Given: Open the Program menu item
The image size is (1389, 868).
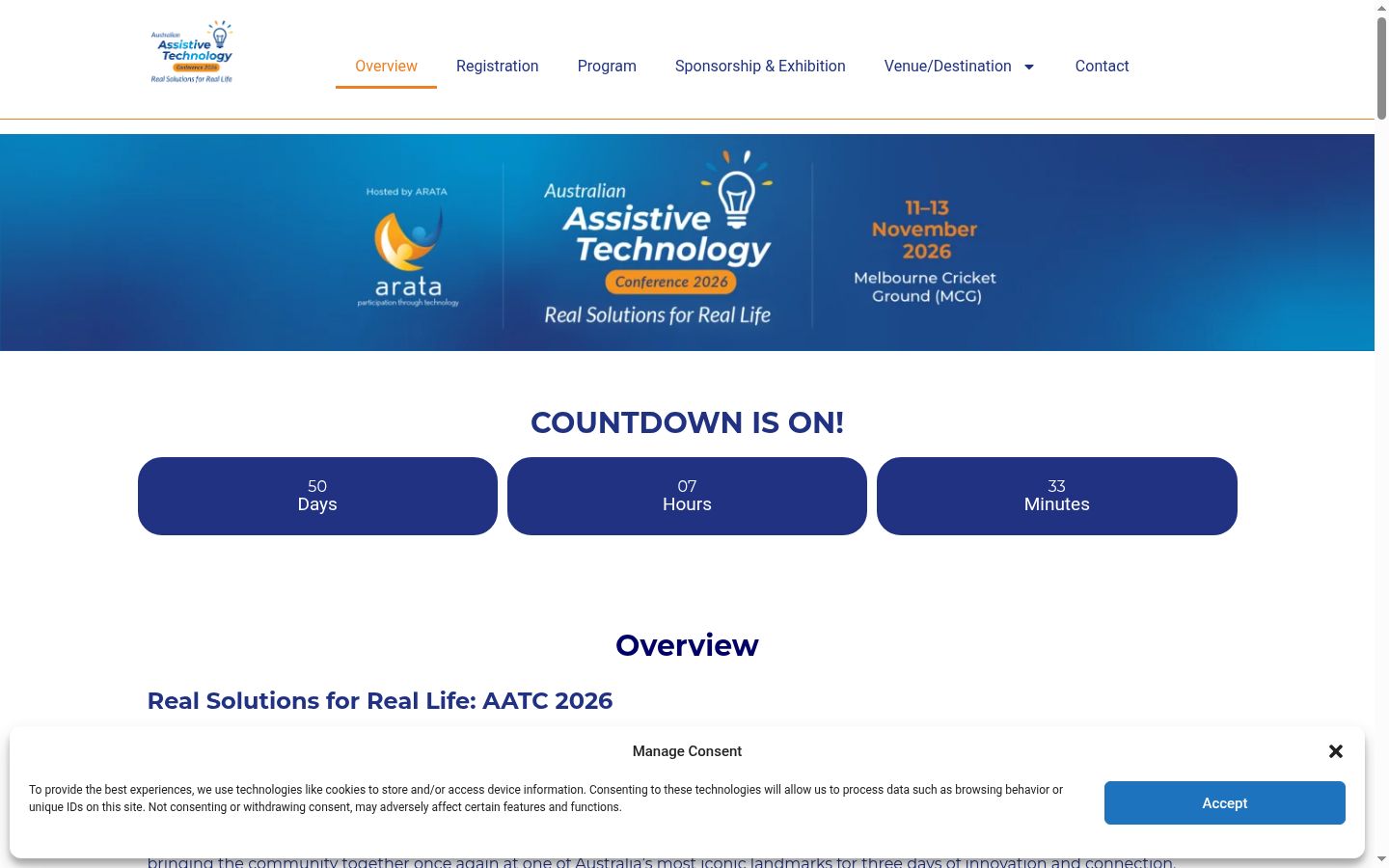Looking at the screenshot, I should 607,66.
